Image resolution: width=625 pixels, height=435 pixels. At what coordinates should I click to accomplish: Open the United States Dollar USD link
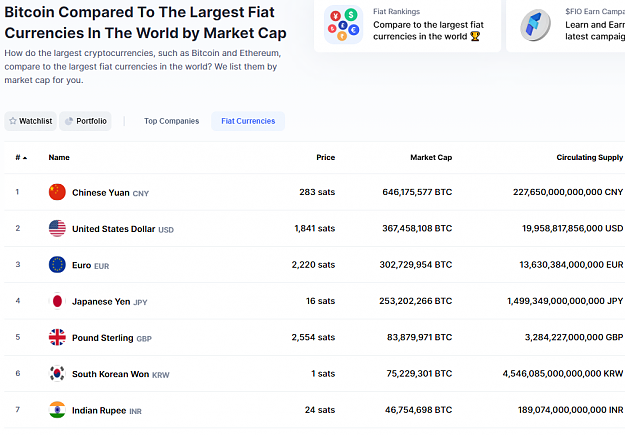[123, 229]
